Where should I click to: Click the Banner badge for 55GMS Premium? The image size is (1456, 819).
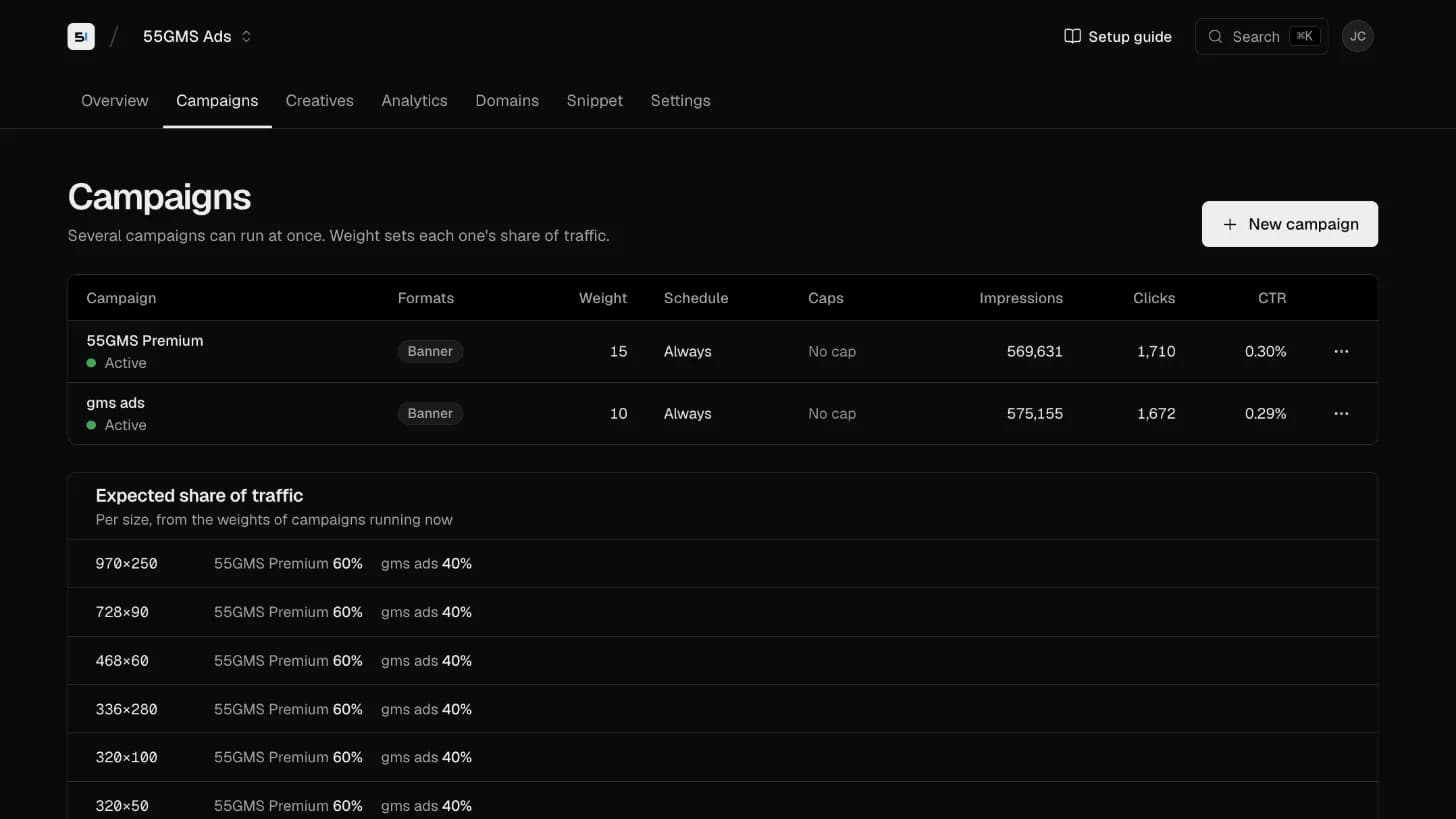tap(430, 351)
